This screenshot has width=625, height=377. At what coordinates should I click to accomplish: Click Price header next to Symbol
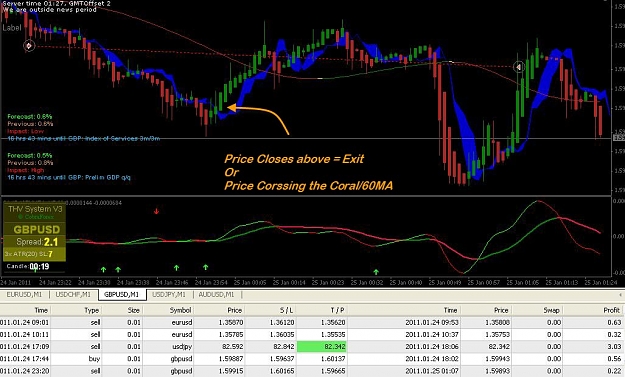click(235, 310)
